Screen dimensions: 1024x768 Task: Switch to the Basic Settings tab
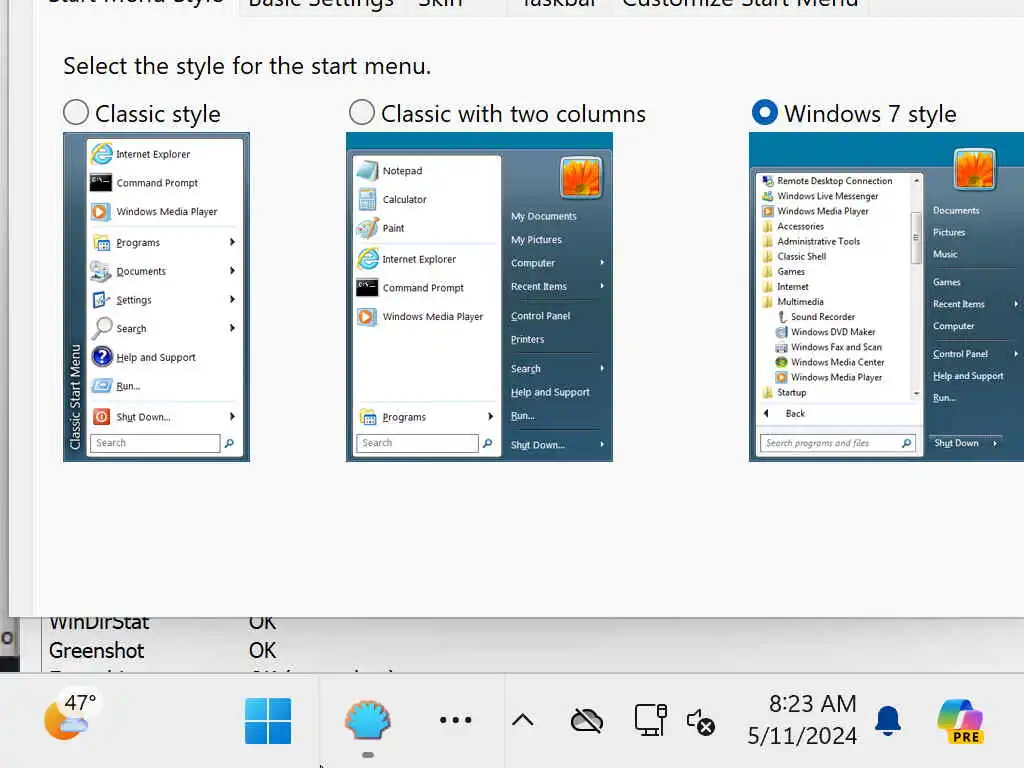click(x=321, y=4)
